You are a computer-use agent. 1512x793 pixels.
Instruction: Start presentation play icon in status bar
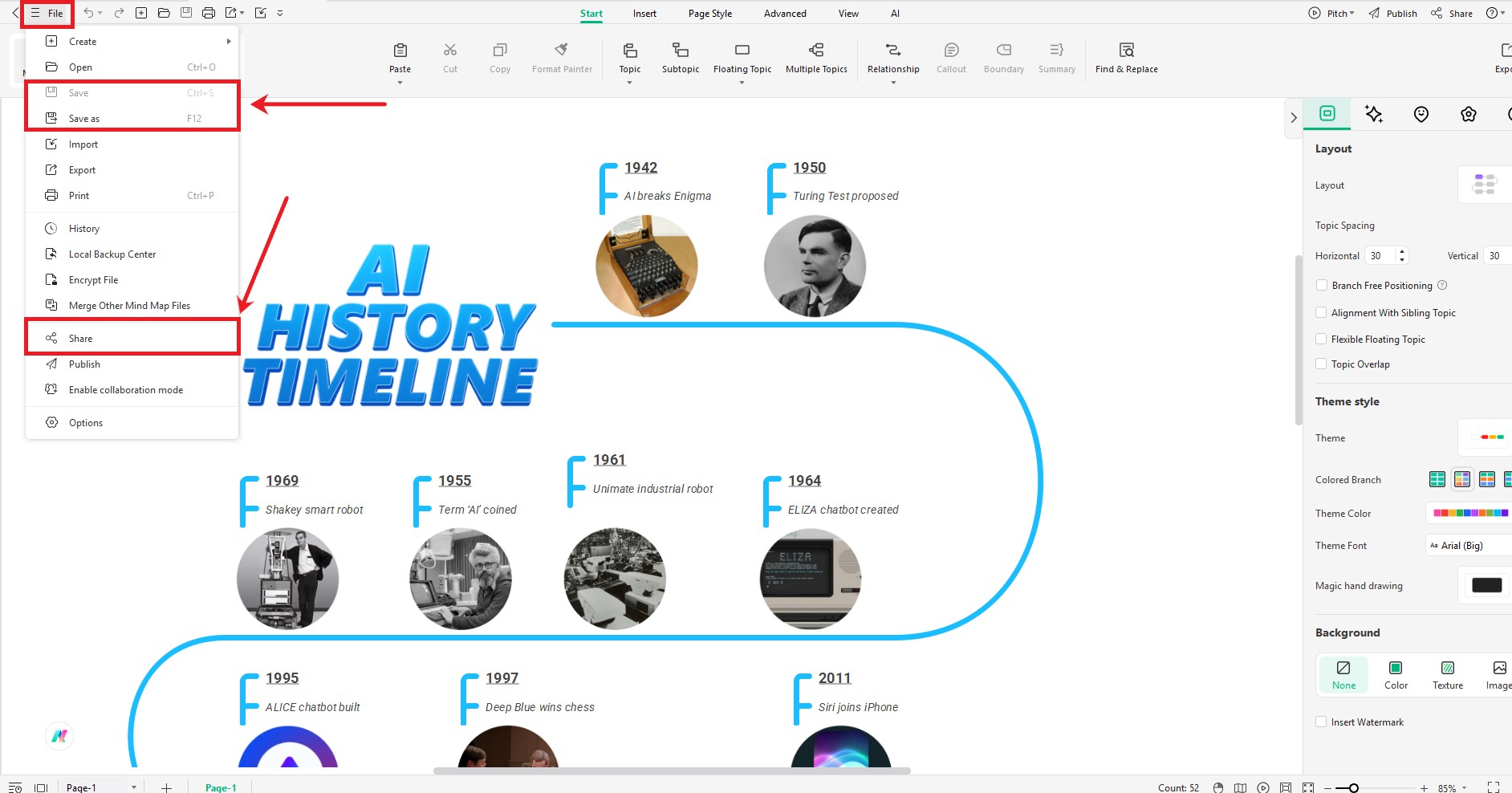click(x=1263, y=787)
